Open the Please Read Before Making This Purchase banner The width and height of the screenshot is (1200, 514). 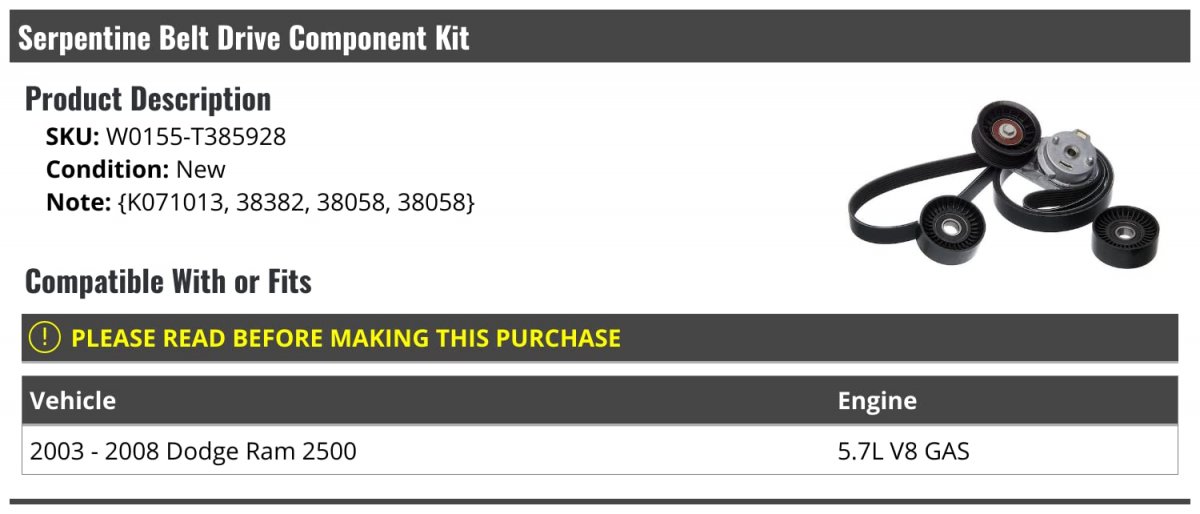point(600,338)
